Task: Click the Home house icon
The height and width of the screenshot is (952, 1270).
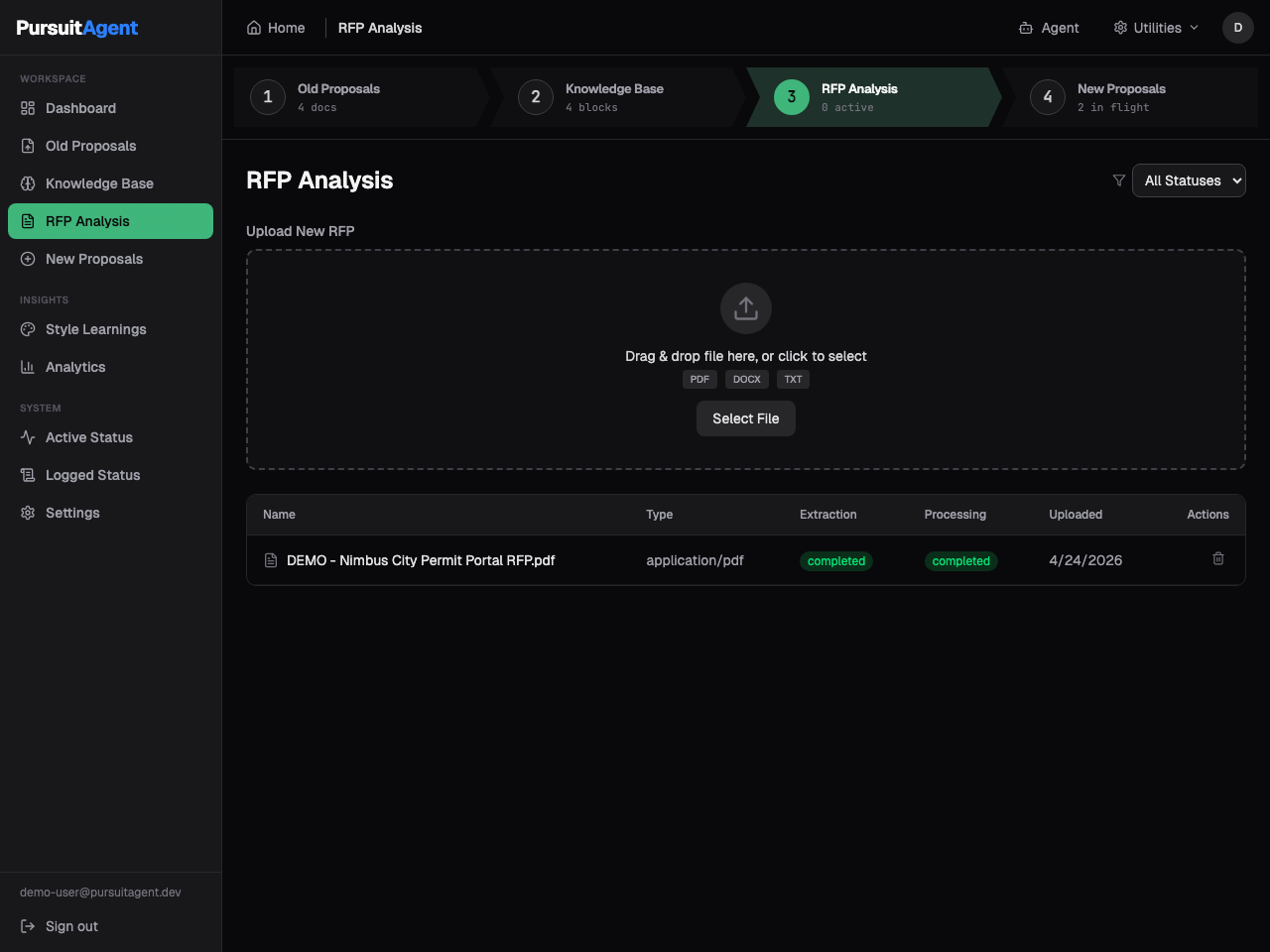Action: [254, 28]
